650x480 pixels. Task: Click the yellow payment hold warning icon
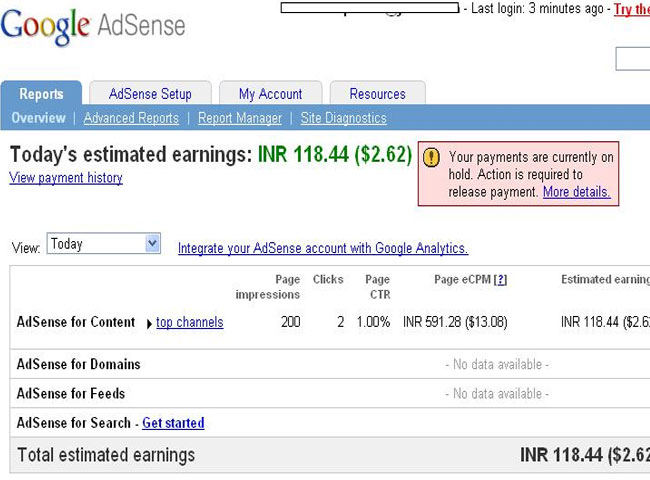[431, 158]
